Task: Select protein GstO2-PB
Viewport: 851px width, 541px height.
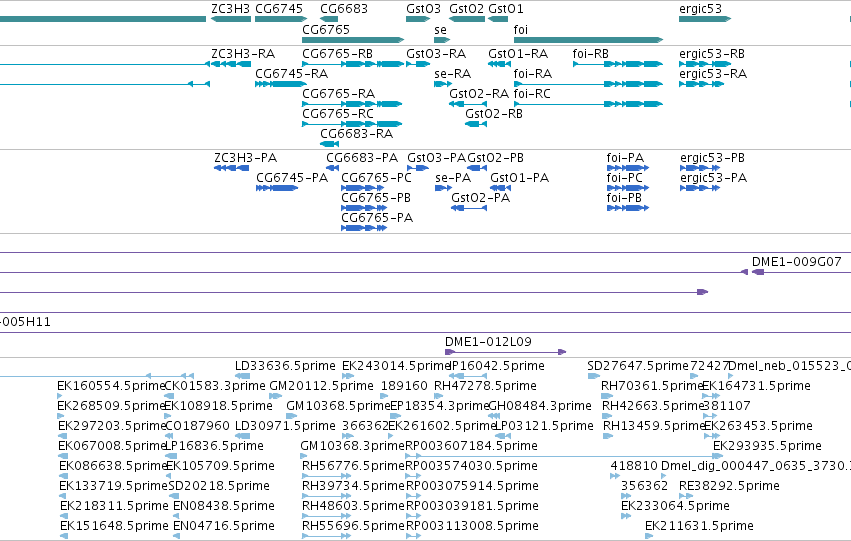Action: [496, 158]
